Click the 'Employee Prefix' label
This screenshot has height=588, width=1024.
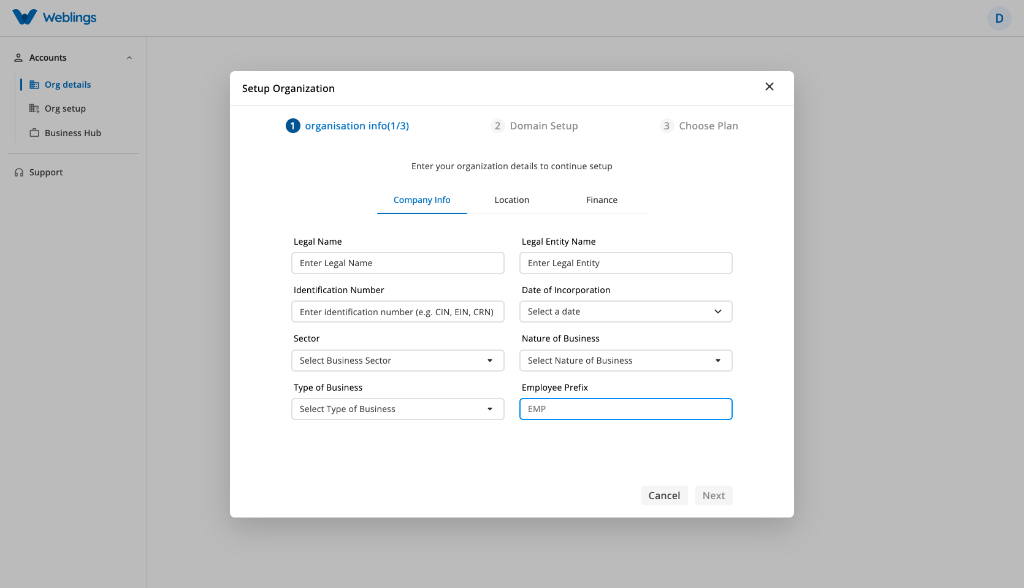554,387
